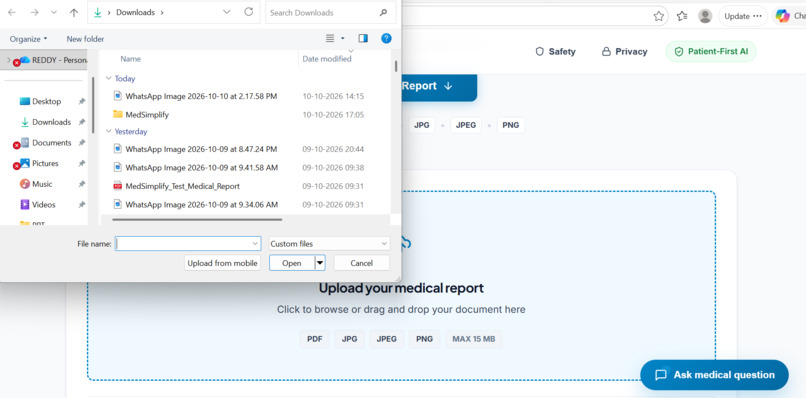806x398 pixels.
Task: Click the file list vertical scrollbar
Action: click(395, 66)
